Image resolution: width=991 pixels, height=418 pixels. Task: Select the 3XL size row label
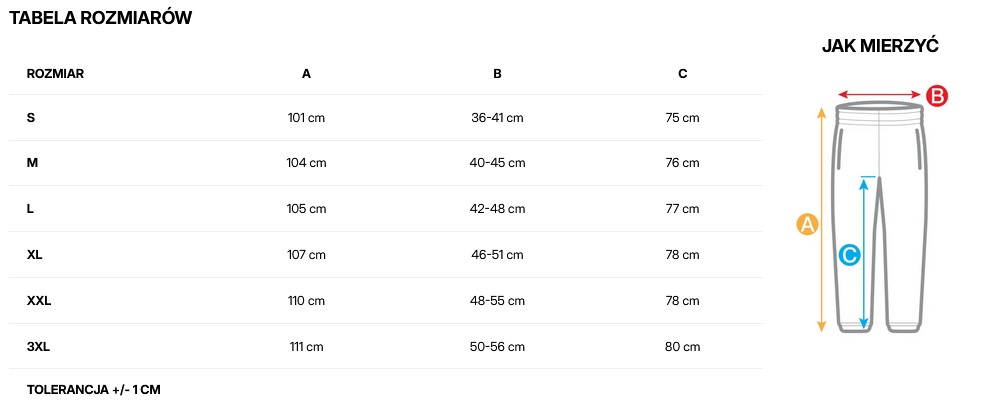[x=38, y=347]
